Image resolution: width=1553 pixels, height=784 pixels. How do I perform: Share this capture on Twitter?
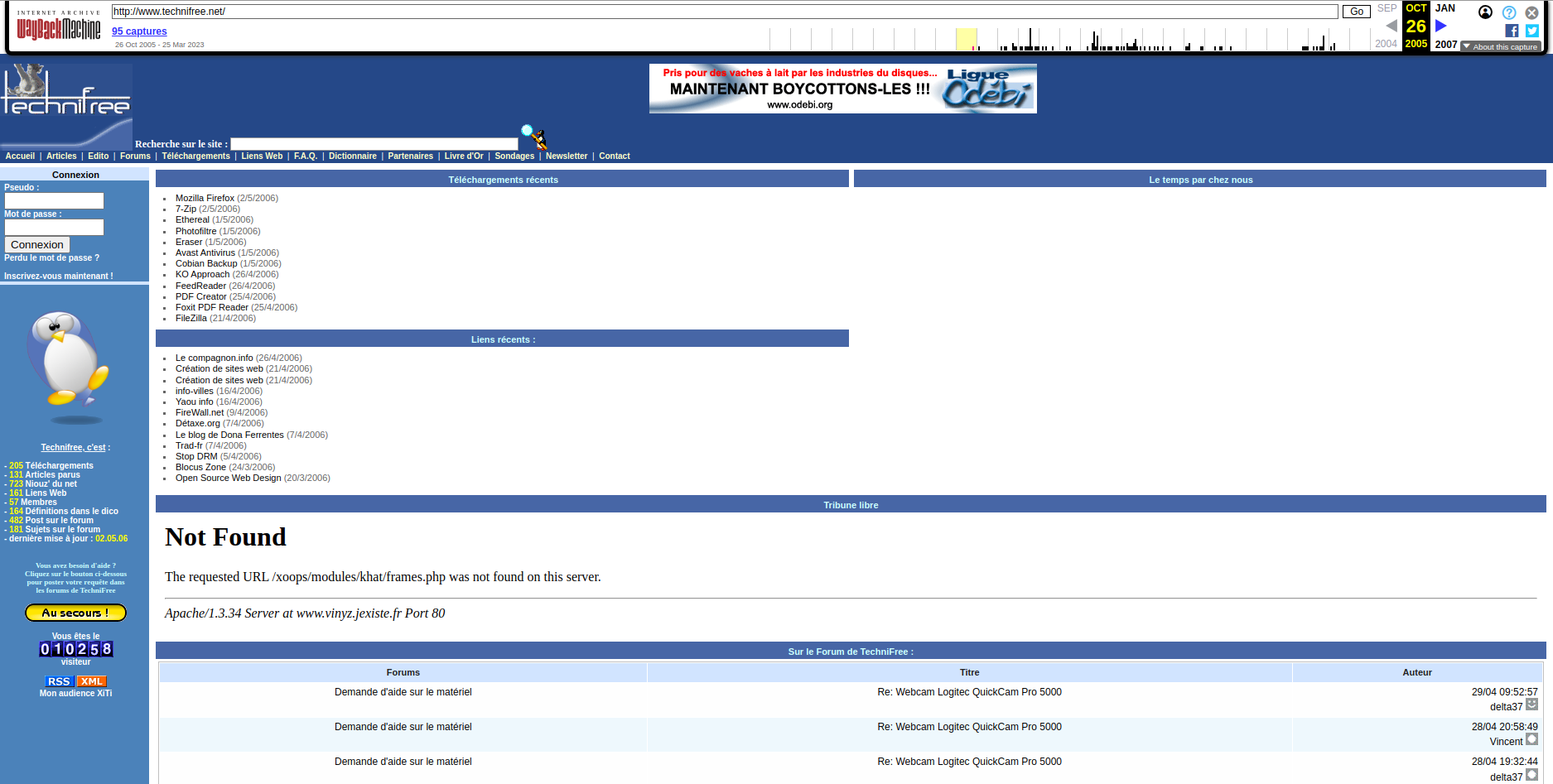[1531, 31]
